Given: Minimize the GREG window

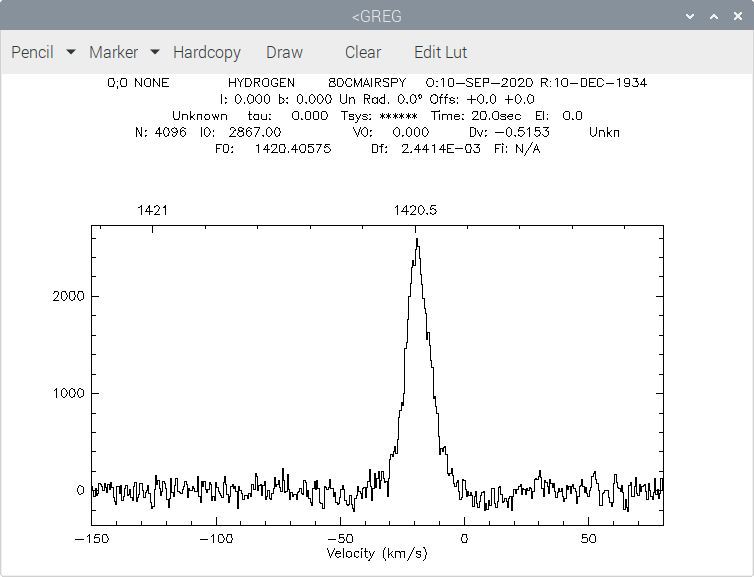Looking at the screenshot, I should pyautogui.click(x=690, y=16).
